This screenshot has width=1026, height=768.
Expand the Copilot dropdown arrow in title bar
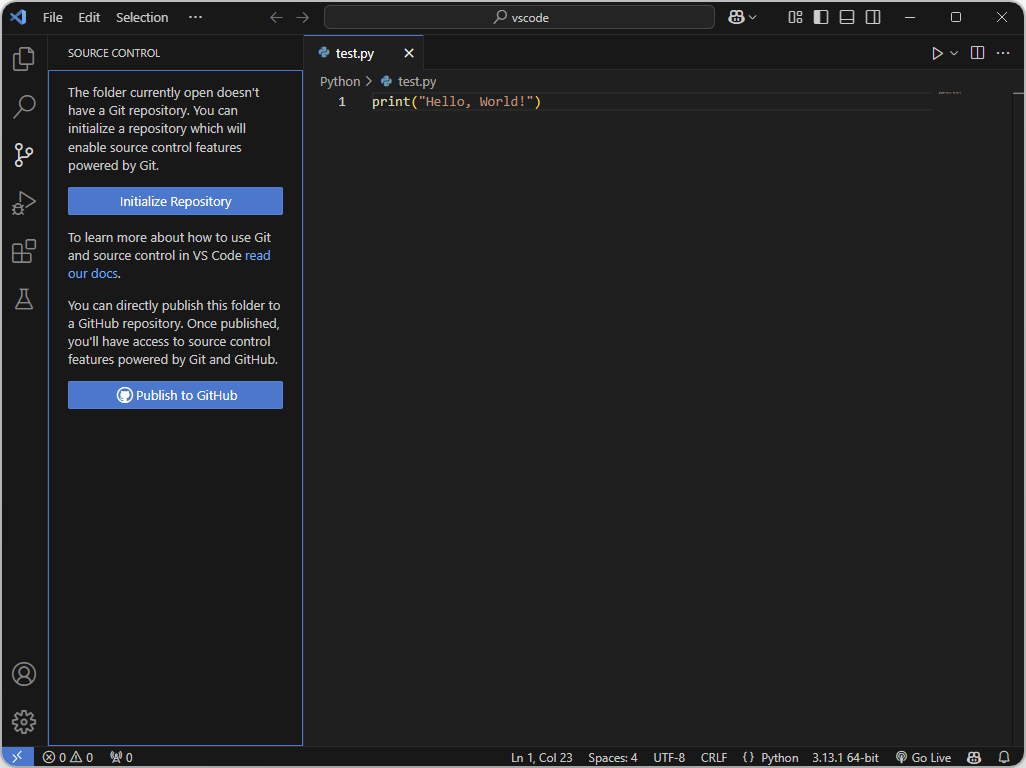[x=752, y=18]
